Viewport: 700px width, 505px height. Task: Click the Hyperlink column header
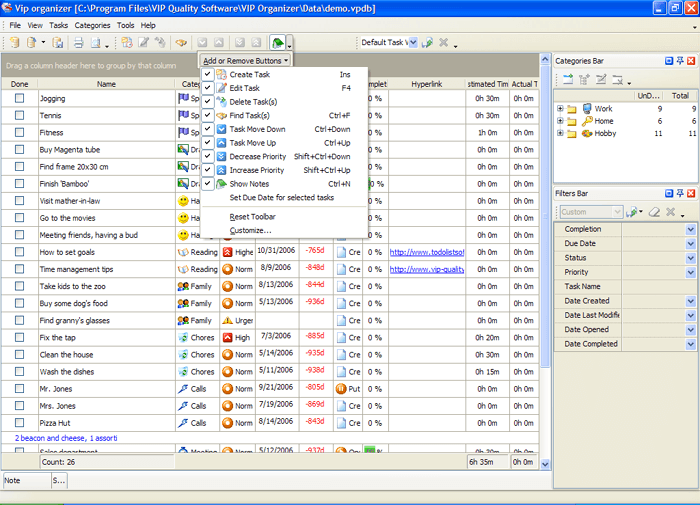pyautogui.click(x=427, y=84)
